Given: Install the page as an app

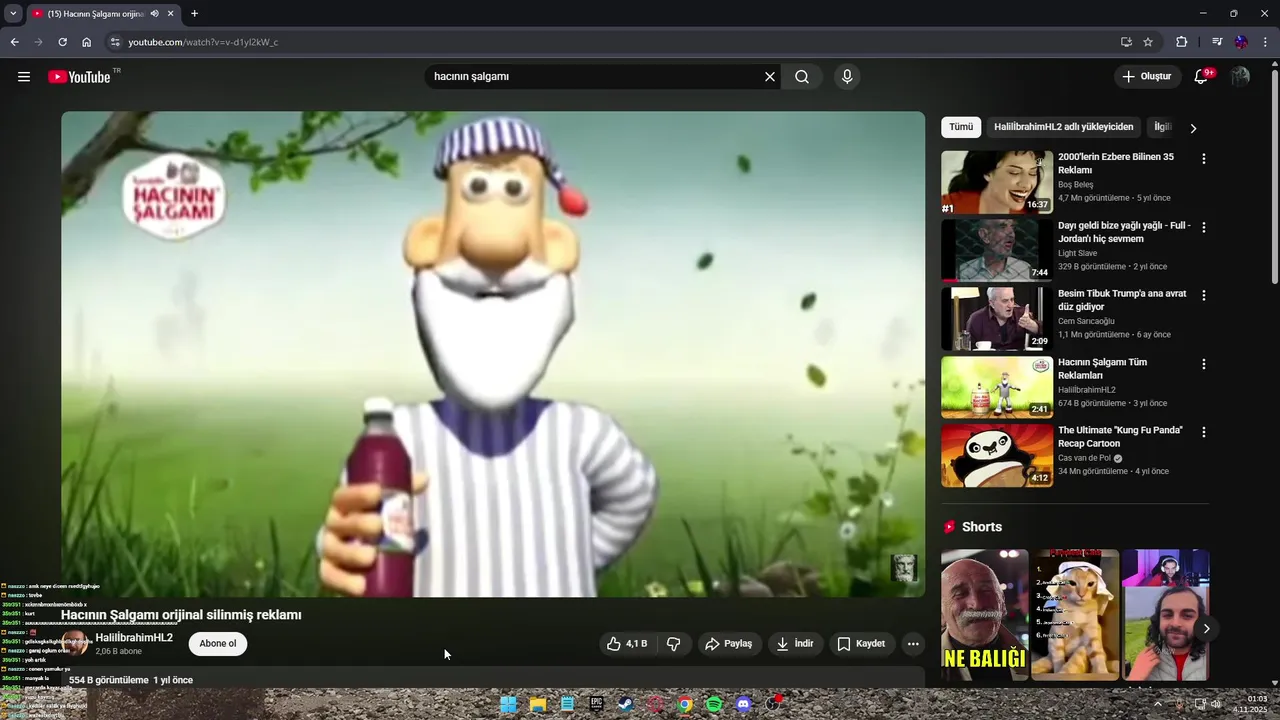Looking at the screenshot, I should click(x=1126, y=42).
